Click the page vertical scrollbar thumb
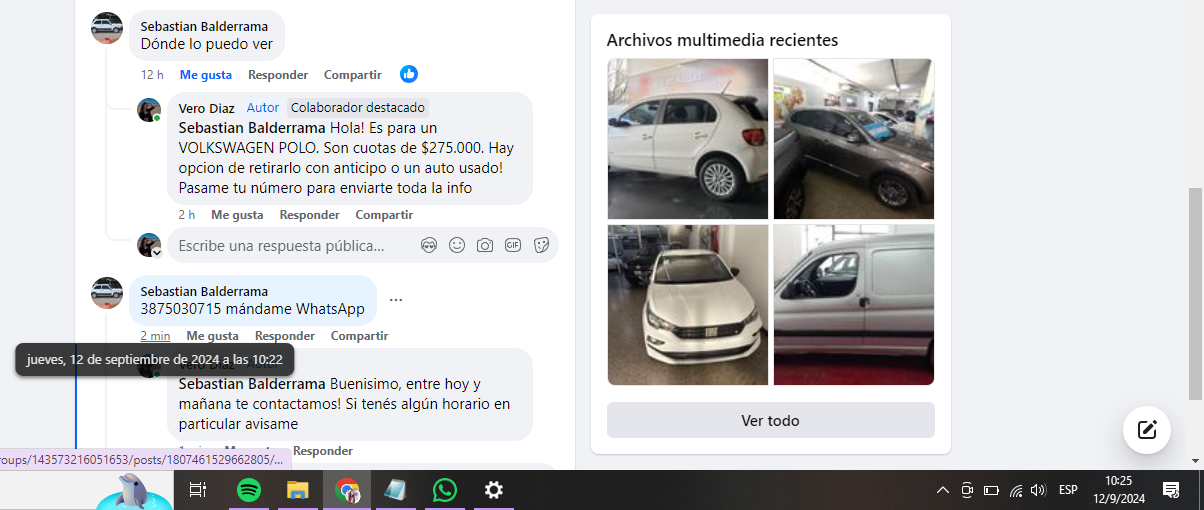1204x510 pixels. pos(1195,294)
